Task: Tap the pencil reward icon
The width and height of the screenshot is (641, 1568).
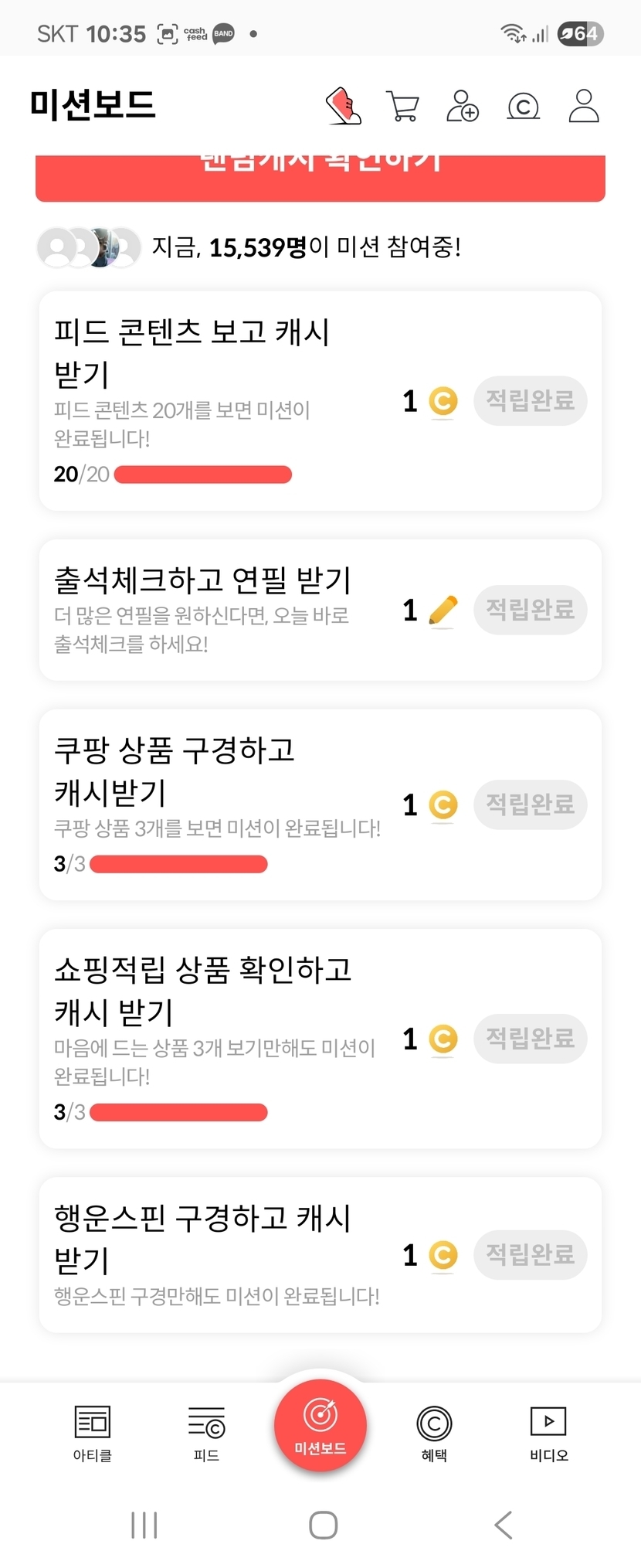Action: (x=443, y=611)
